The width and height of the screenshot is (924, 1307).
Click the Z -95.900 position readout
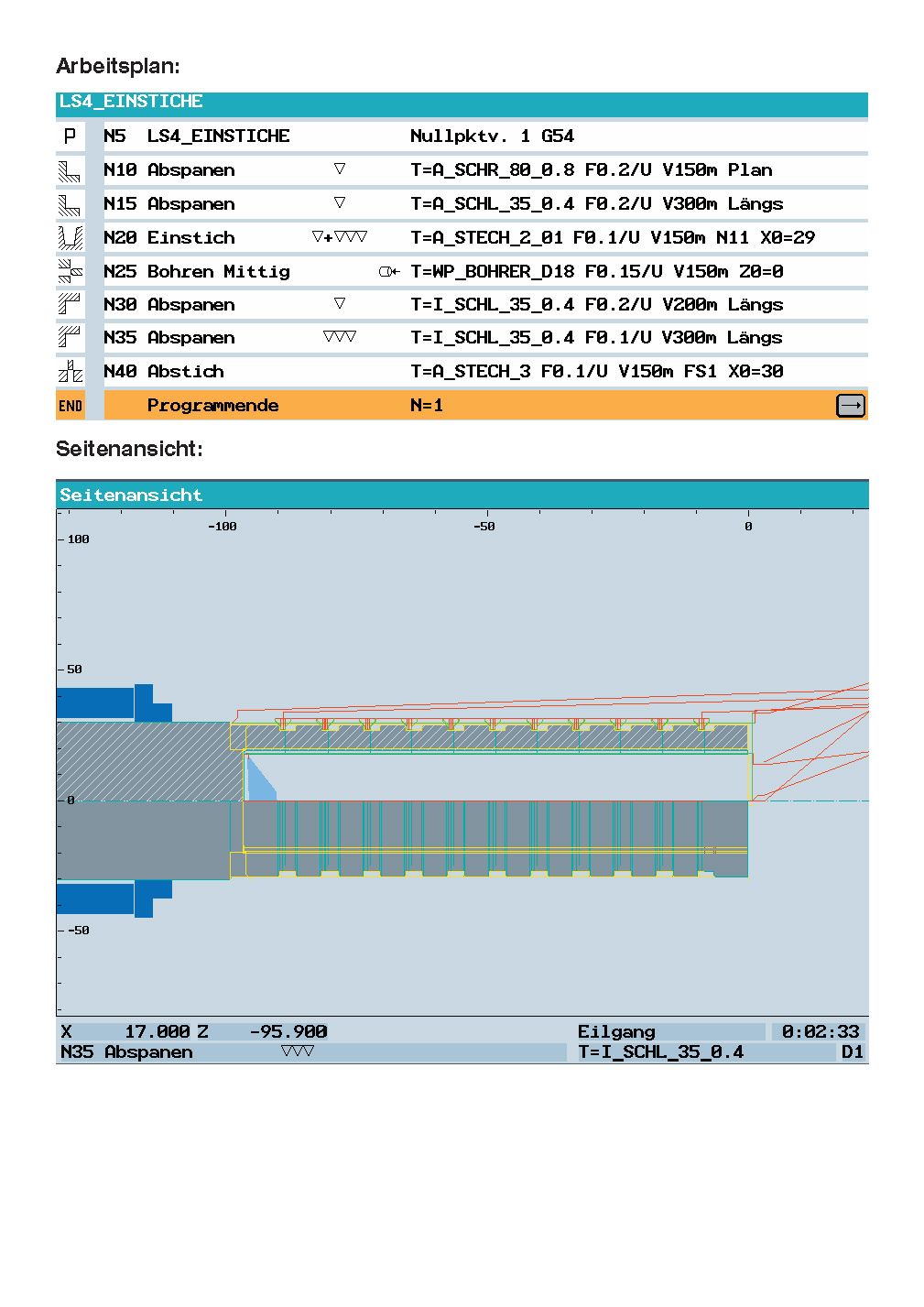click(262, 1032)
